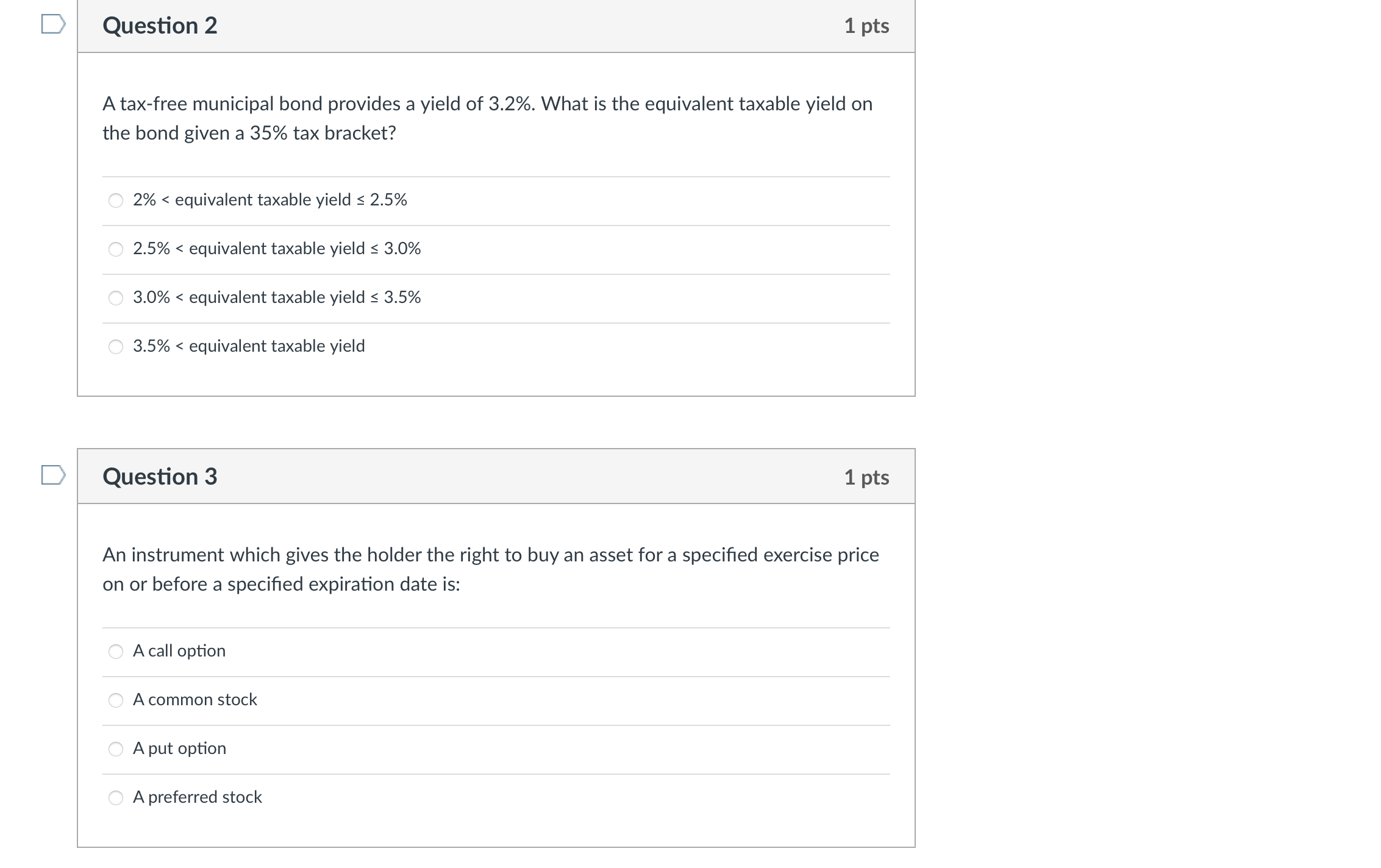Select answer "2% < equivalent taxable yield ≤ 2.5%"
Image resolution: width=1381 pixels, height=868 pixels.
(x=116, y=201)
